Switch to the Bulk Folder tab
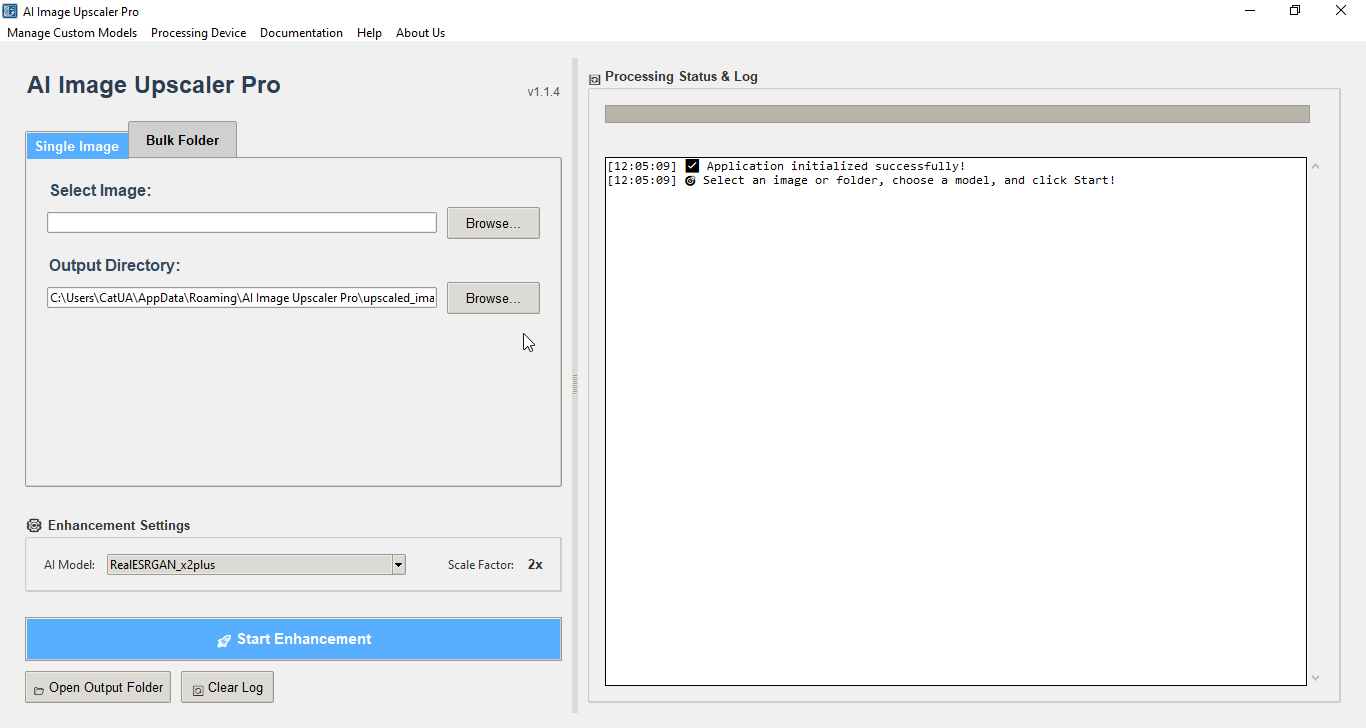 click(x=182, y=140)
